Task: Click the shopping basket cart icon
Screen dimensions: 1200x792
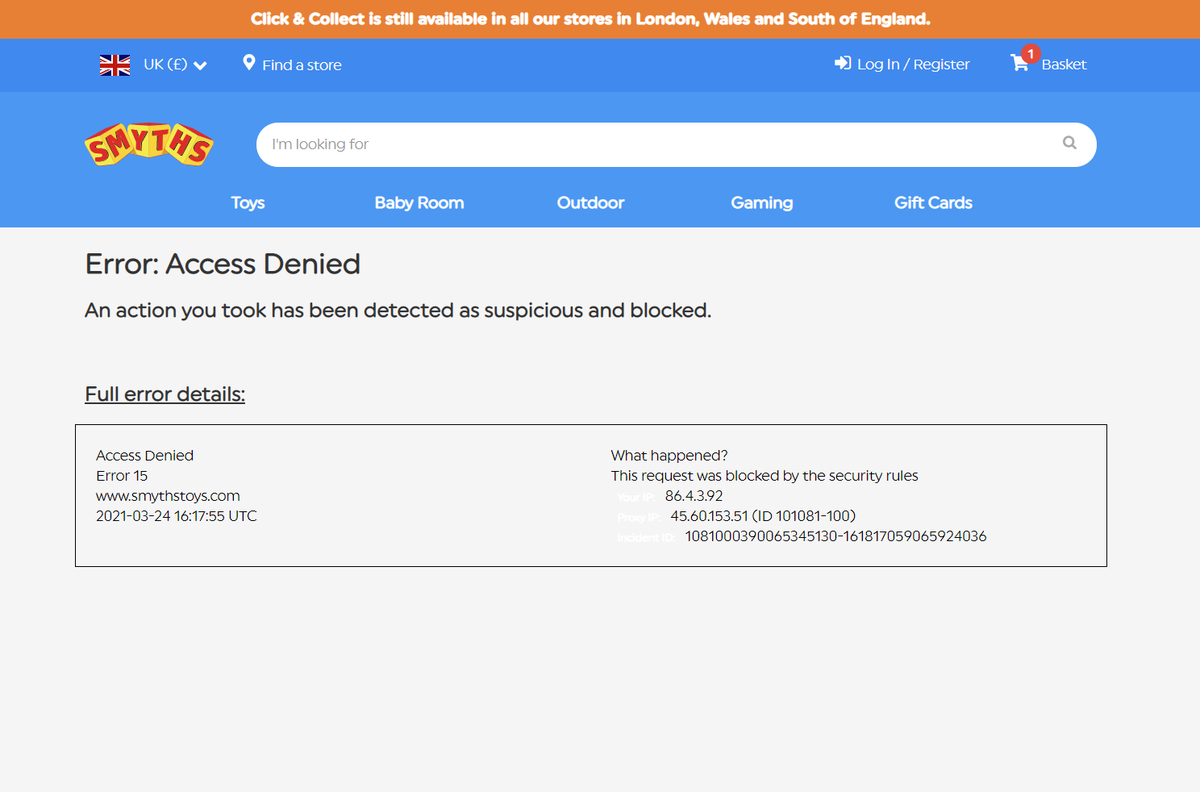Action: point(1020,63)
